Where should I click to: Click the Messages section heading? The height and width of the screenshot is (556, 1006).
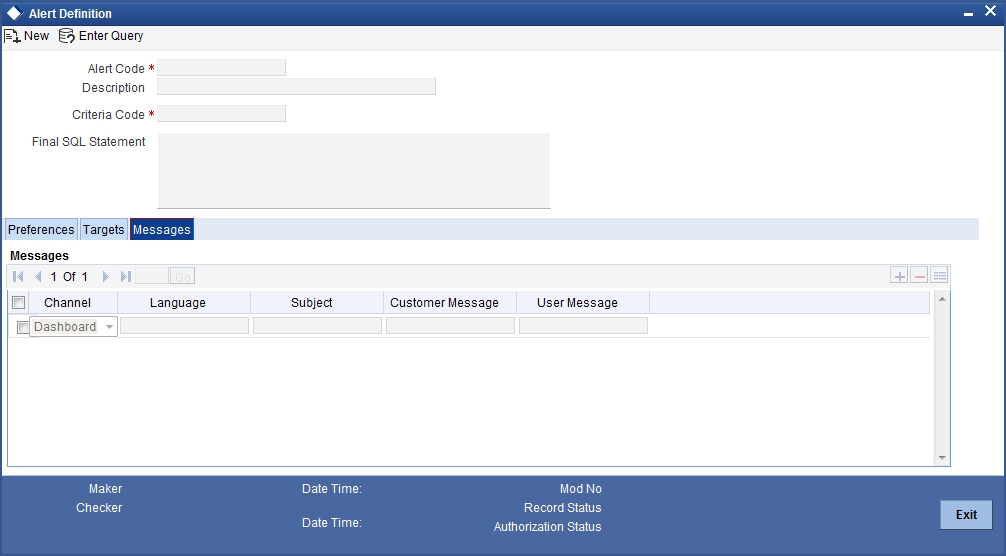39,256
